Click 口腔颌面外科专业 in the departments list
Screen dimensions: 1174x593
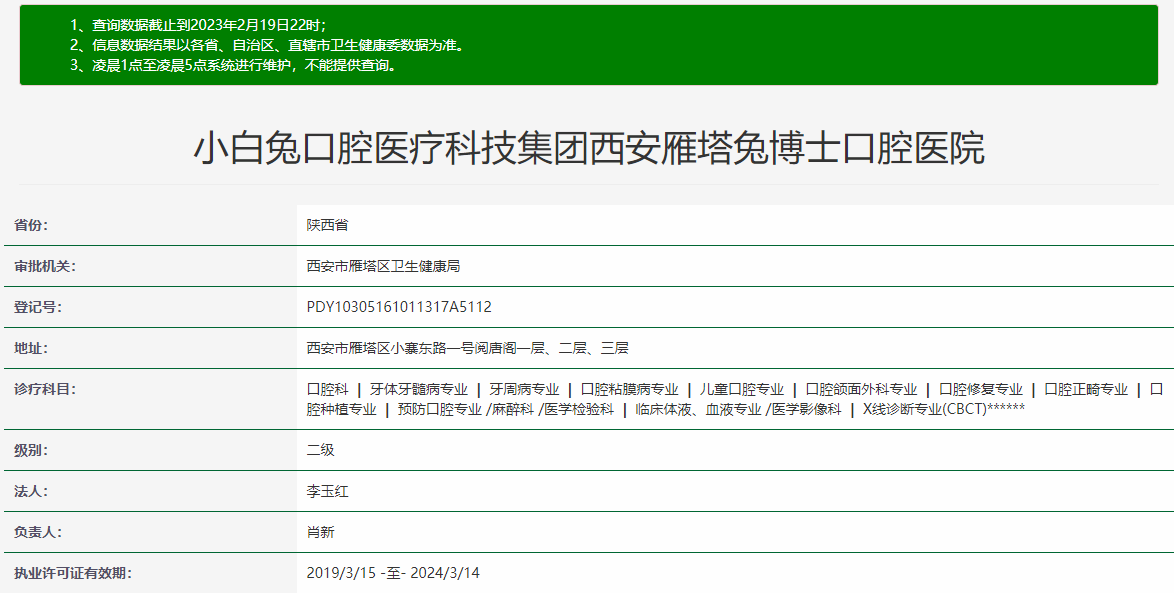click(x=861, y=389)
